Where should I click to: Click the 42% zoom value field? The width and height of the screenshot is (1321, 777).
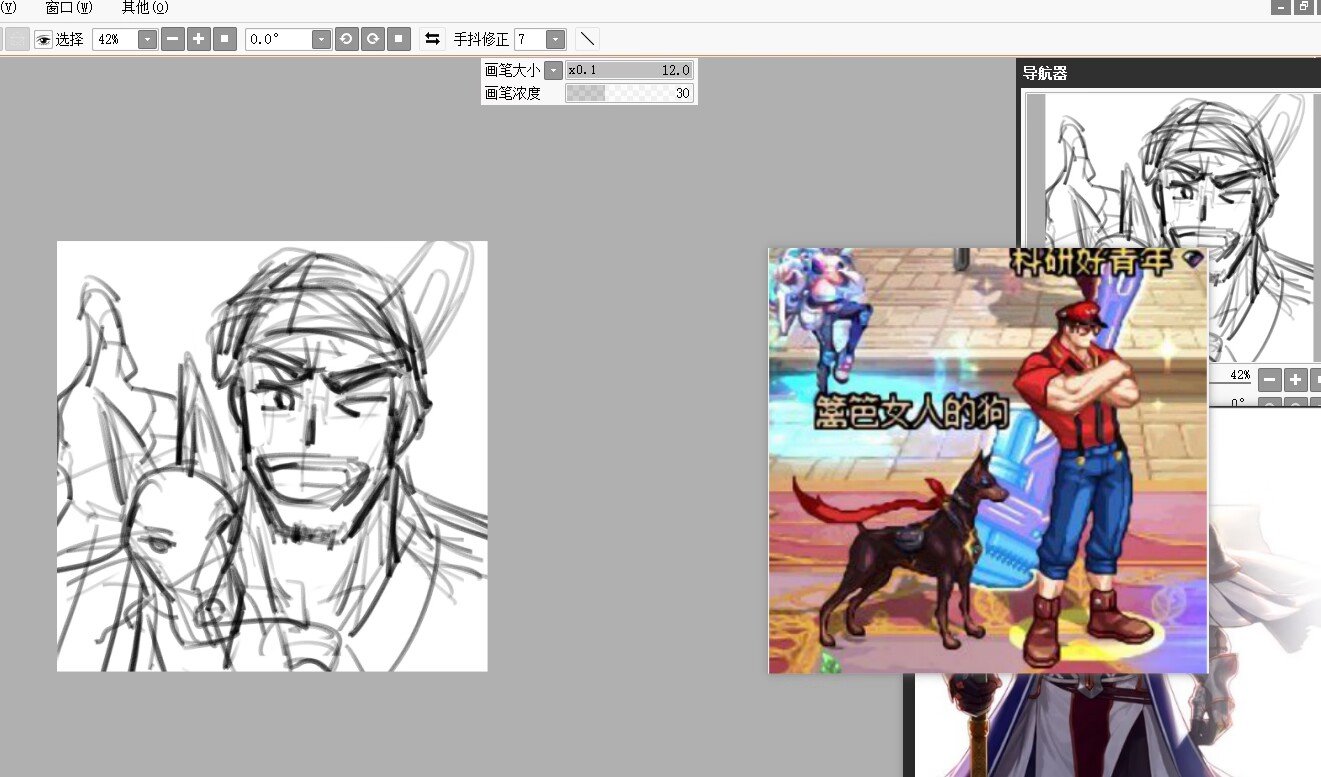114,39
